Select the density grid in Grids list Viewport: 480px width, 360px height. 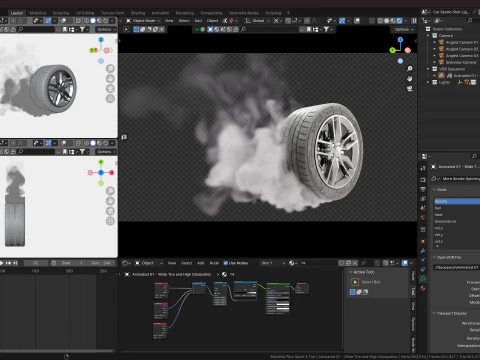point(457,201)
